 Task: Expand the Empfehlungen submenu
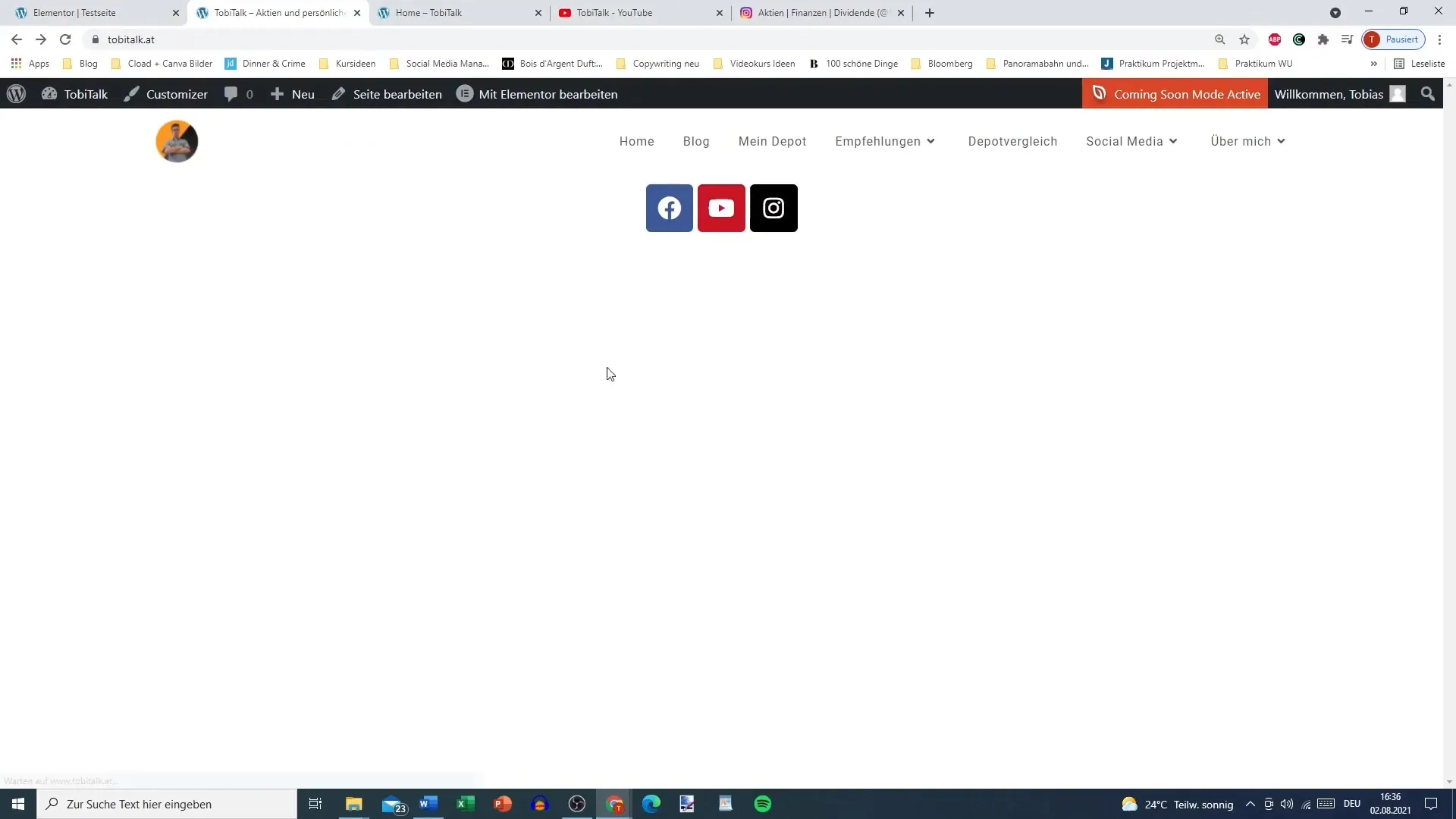885,141
